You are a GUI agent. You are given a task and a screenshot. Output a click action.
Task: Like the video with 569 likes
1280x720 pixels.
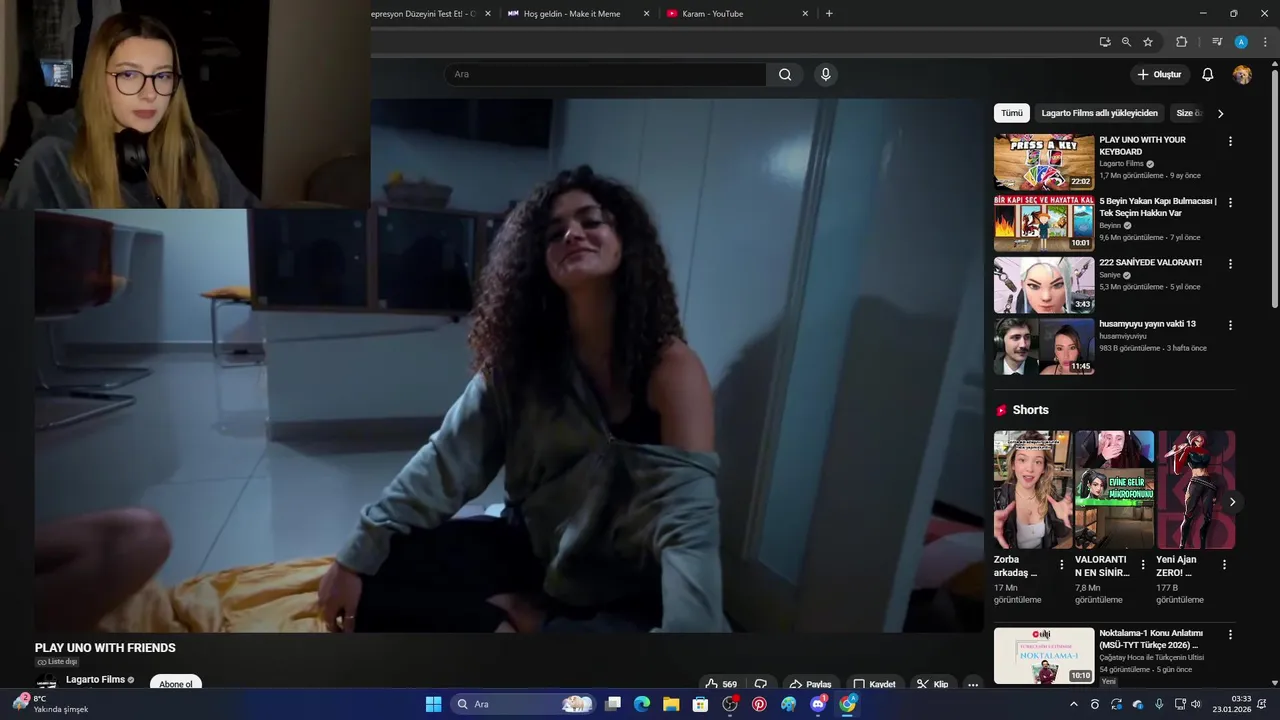click(x=722, y=684)
